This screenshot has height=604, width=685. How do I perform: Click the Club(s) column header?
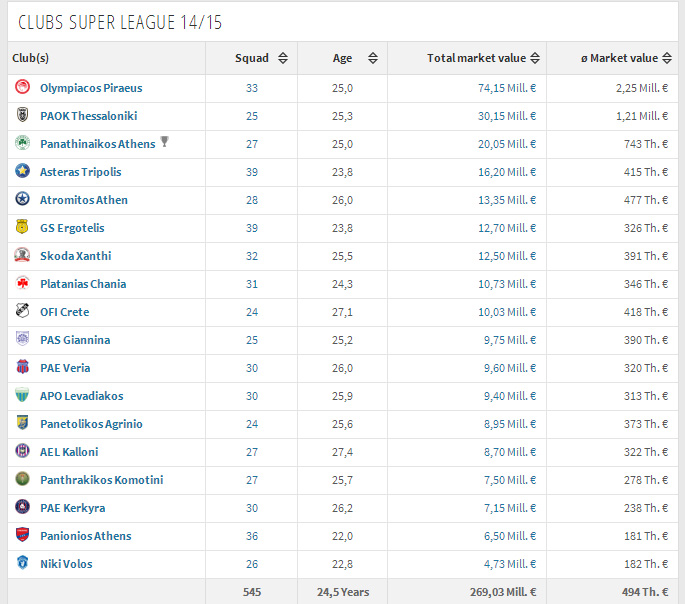pyautogui.click(x=31, y=58)
